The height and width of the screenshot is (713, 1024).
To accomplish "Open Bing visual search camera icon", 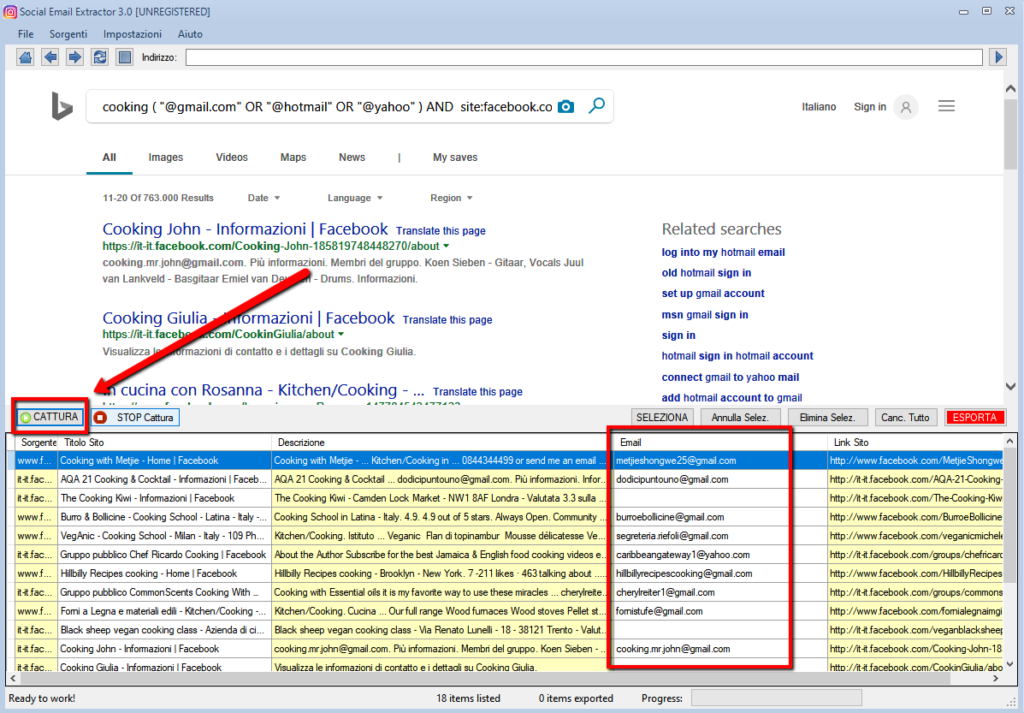I will (x=566, y=106).
